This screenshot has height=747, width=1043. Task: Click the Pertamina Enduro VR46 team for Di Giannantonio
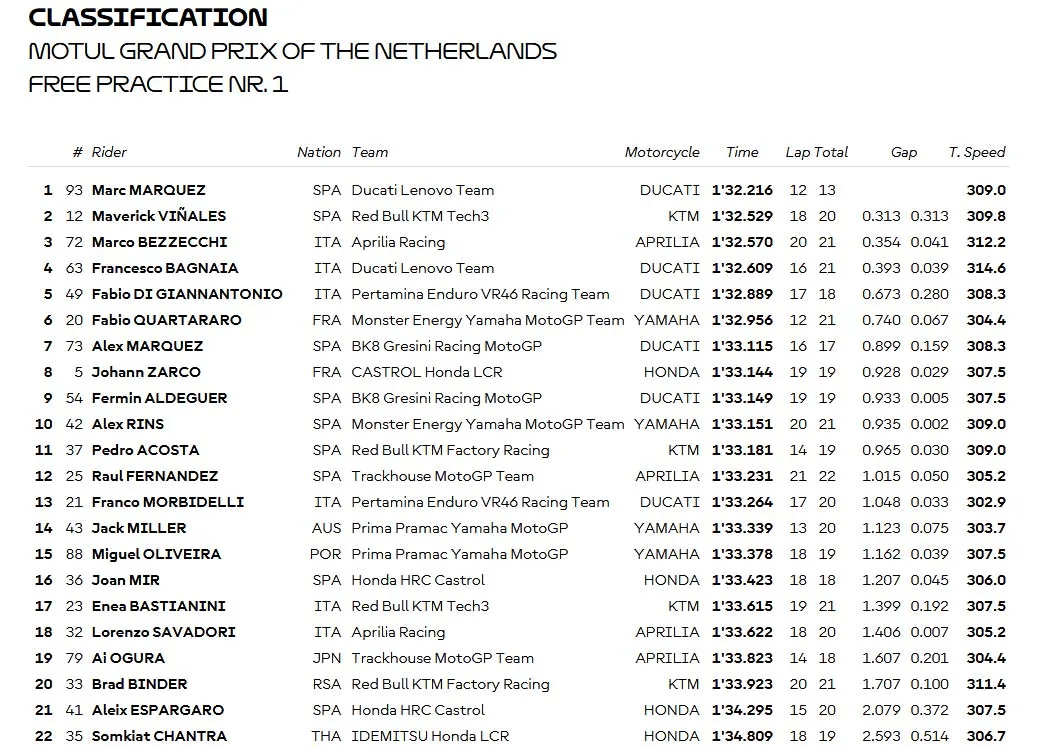pos(480,294)
